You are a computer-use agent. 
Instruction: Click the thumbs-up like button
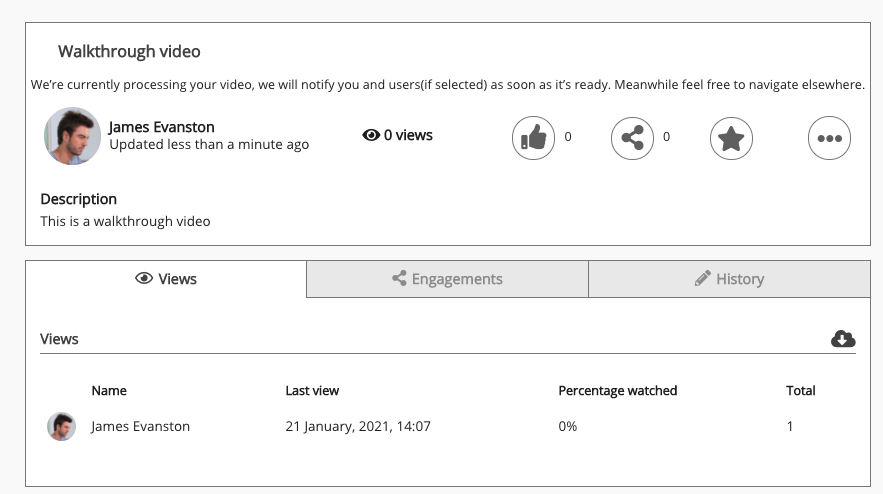pyautogui.click(x=533, y=138)
